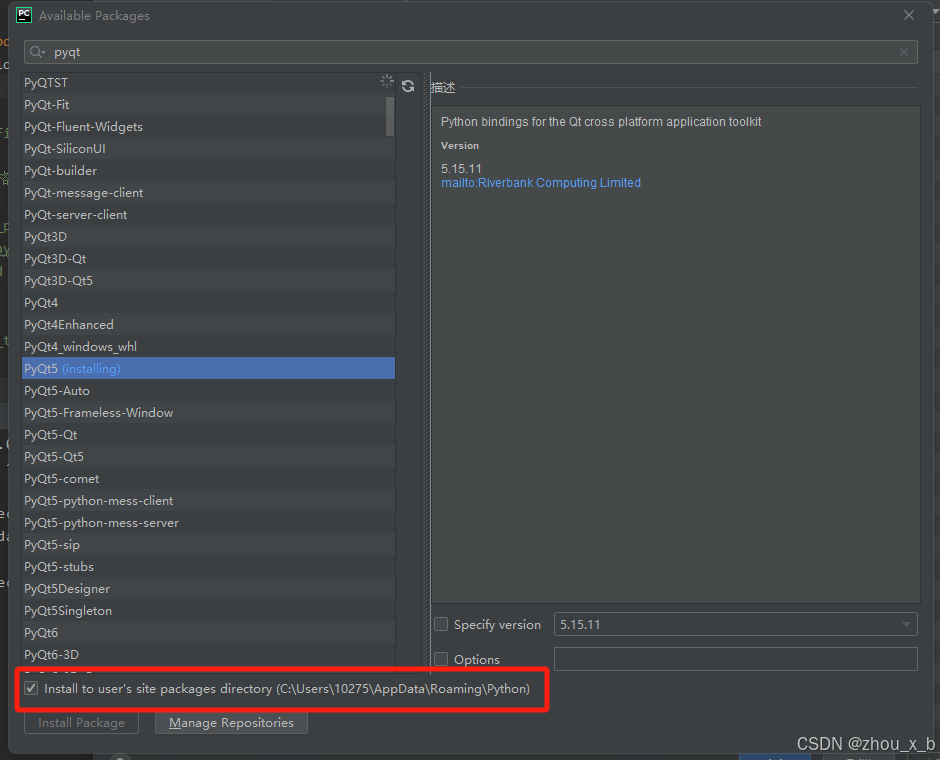The image size is (940, 760).
Task: Close the Available Packages dialog
Action: tap(909, 15)
